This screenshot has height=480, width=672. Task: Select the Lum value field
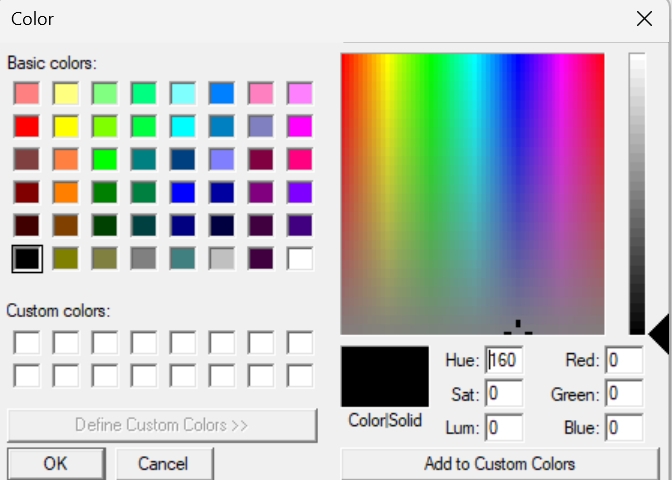tap(504, 429)
